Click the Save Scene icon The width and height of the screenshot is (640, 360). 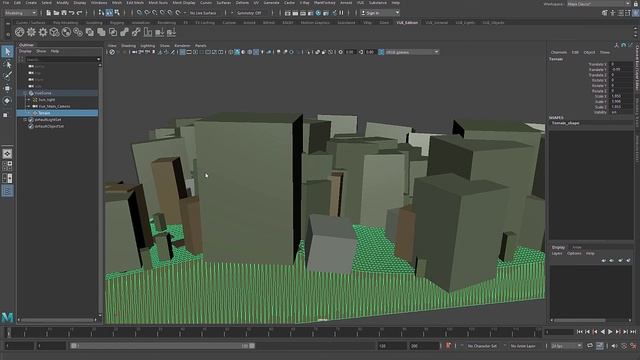click(x=64, y=13)
